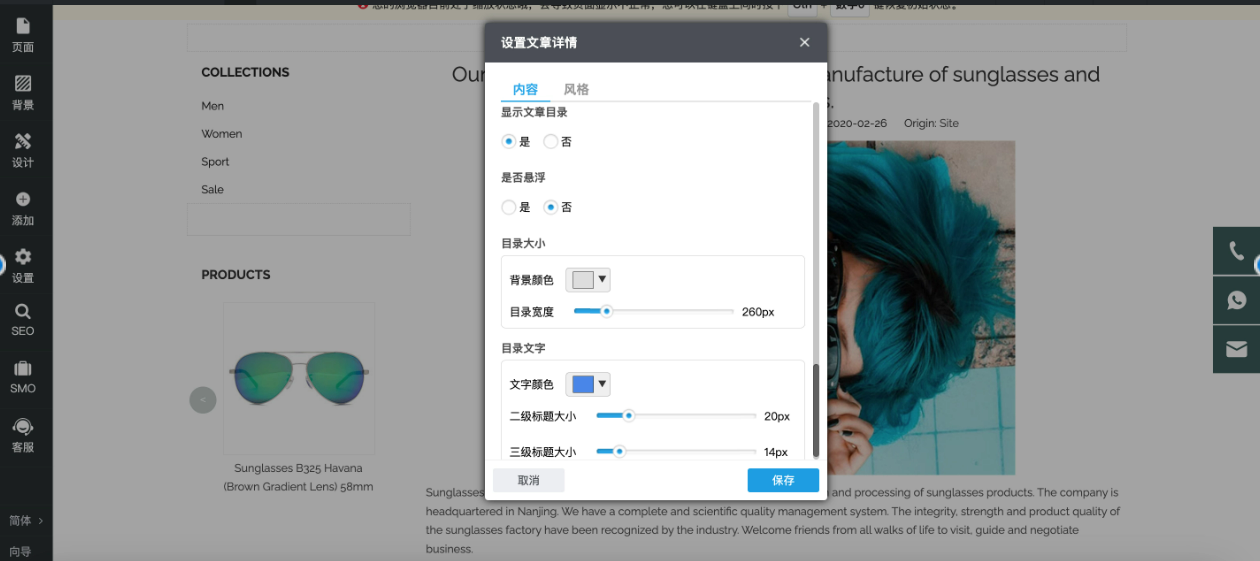Screen dimensions: 1260x561
Task: Open the SMO briefcase icon
Action: [22, 377]
